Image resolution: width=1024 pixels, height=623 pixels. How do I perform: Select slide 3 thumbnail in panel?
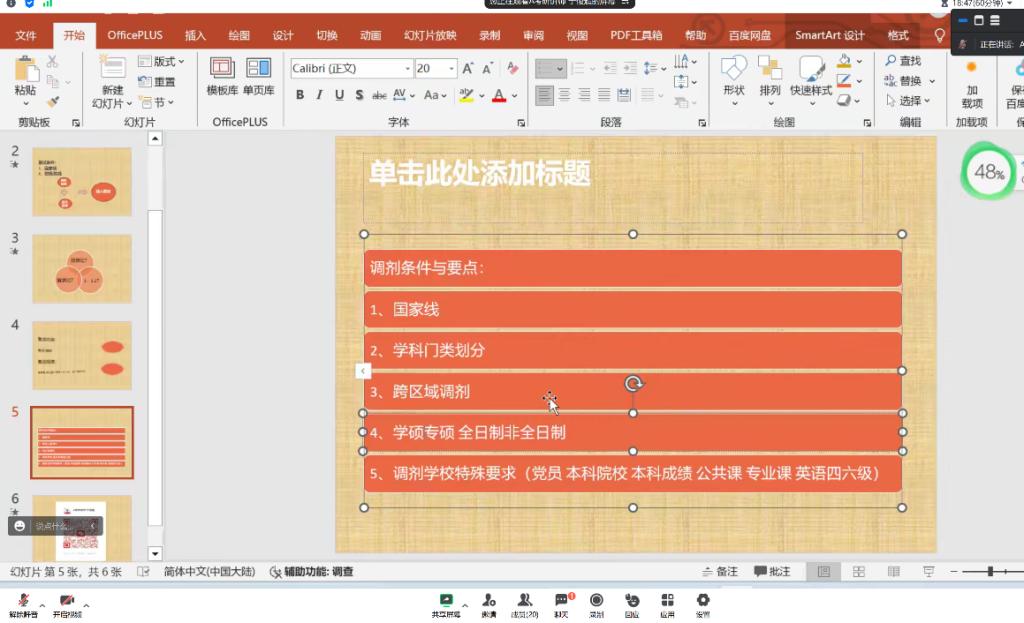(82, 268)
